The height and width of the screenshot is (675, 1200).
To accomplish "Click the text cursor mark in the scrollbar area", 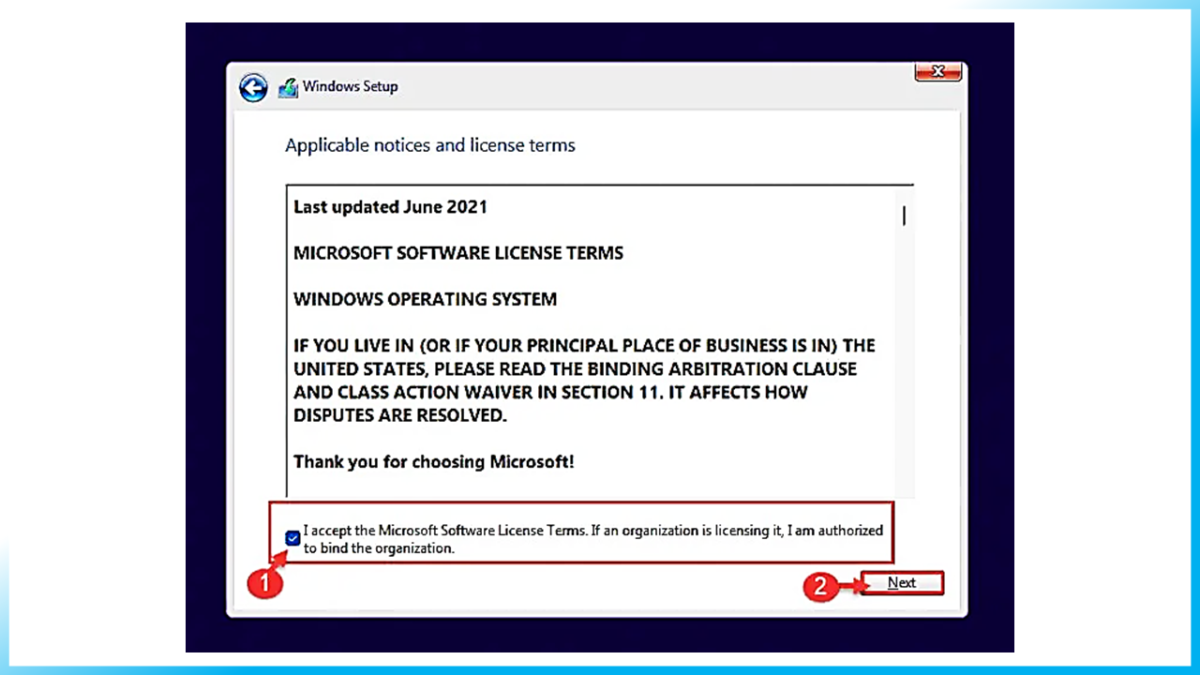I will point(903,215).
